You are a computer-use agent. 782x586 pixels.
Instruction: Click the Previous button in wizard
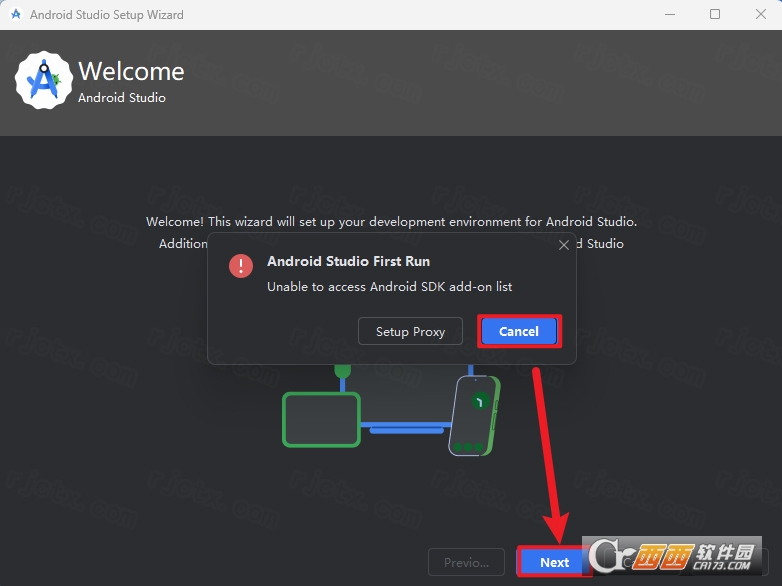pyautogui.click(x=466, y=563)
